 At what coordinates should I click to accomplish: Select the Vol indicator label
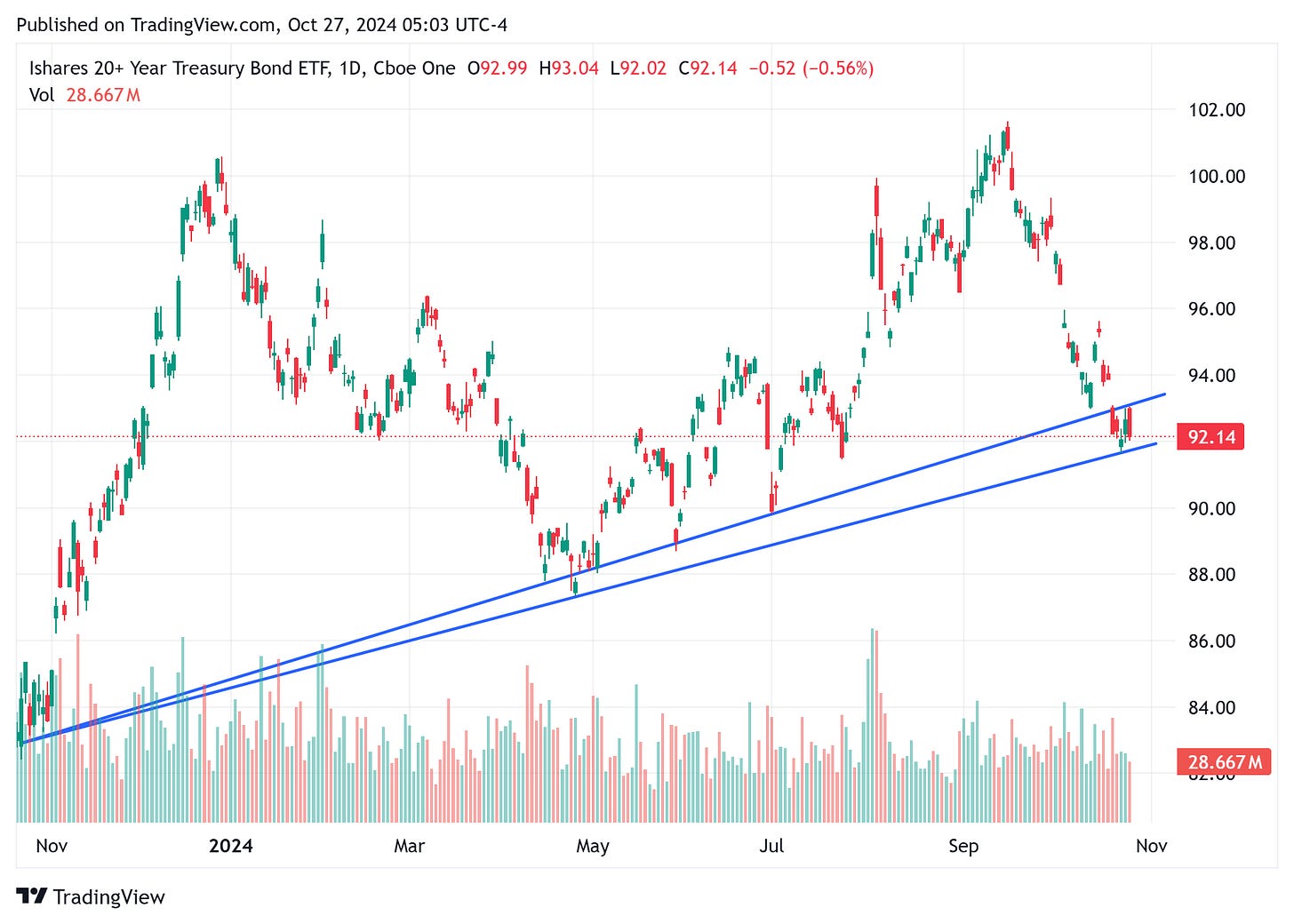44,94
